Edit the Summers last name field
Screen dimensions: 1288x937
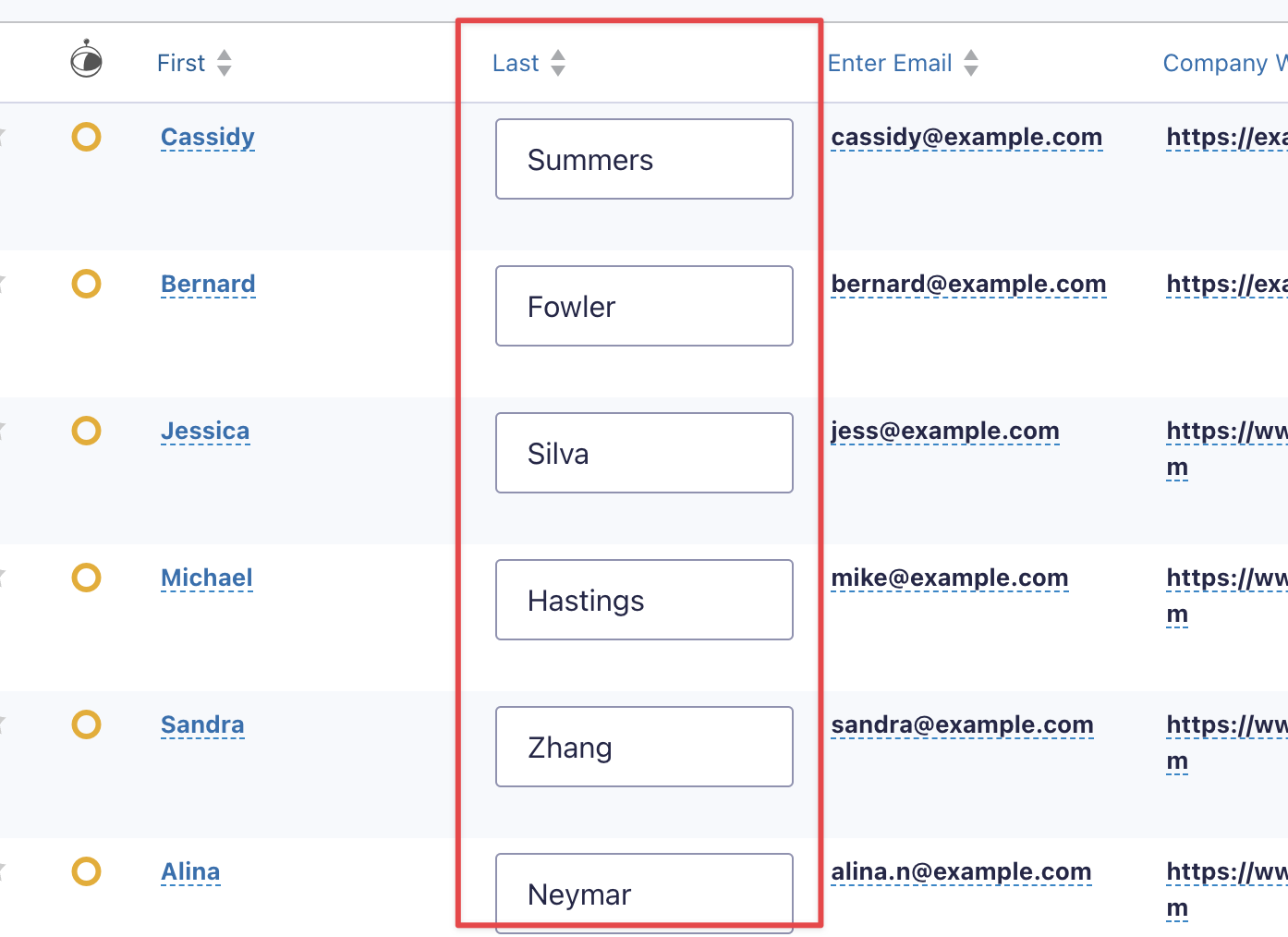644,159
